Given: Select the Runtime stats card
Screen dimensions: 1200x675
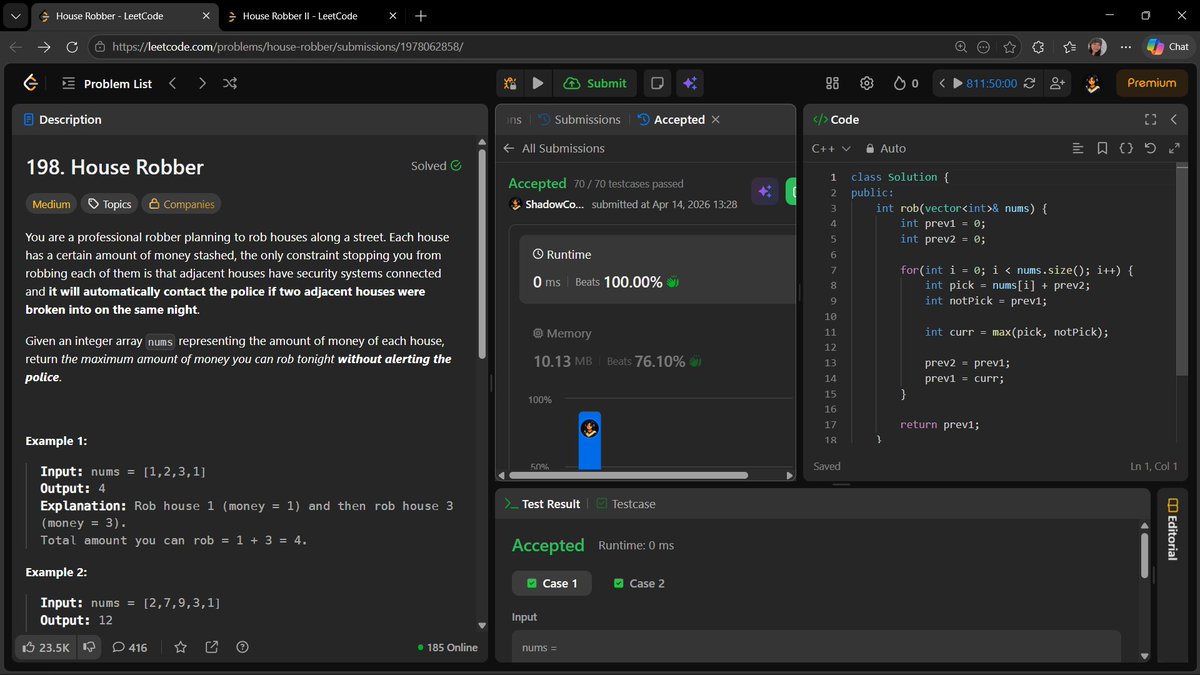Looking at the screenshot, I should [657, 268].
